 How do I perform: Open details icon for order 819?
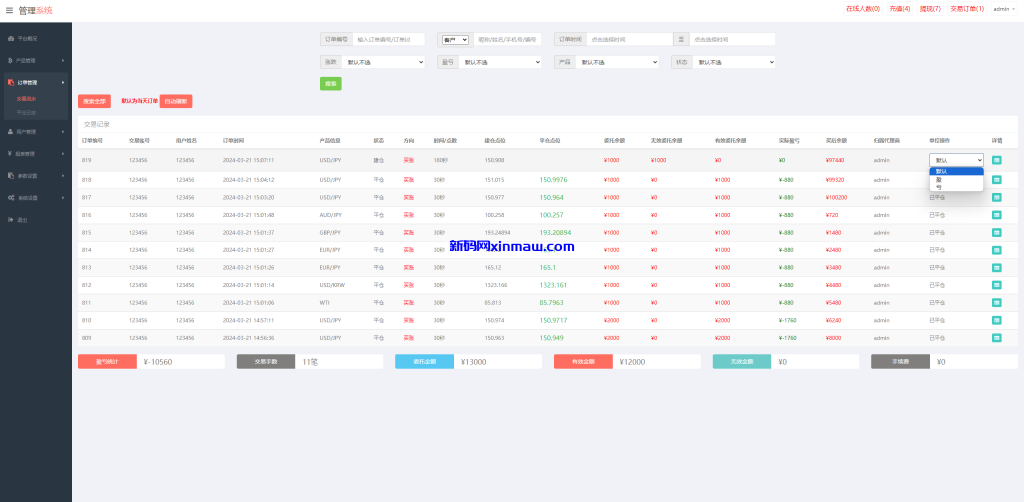point(996,160)
